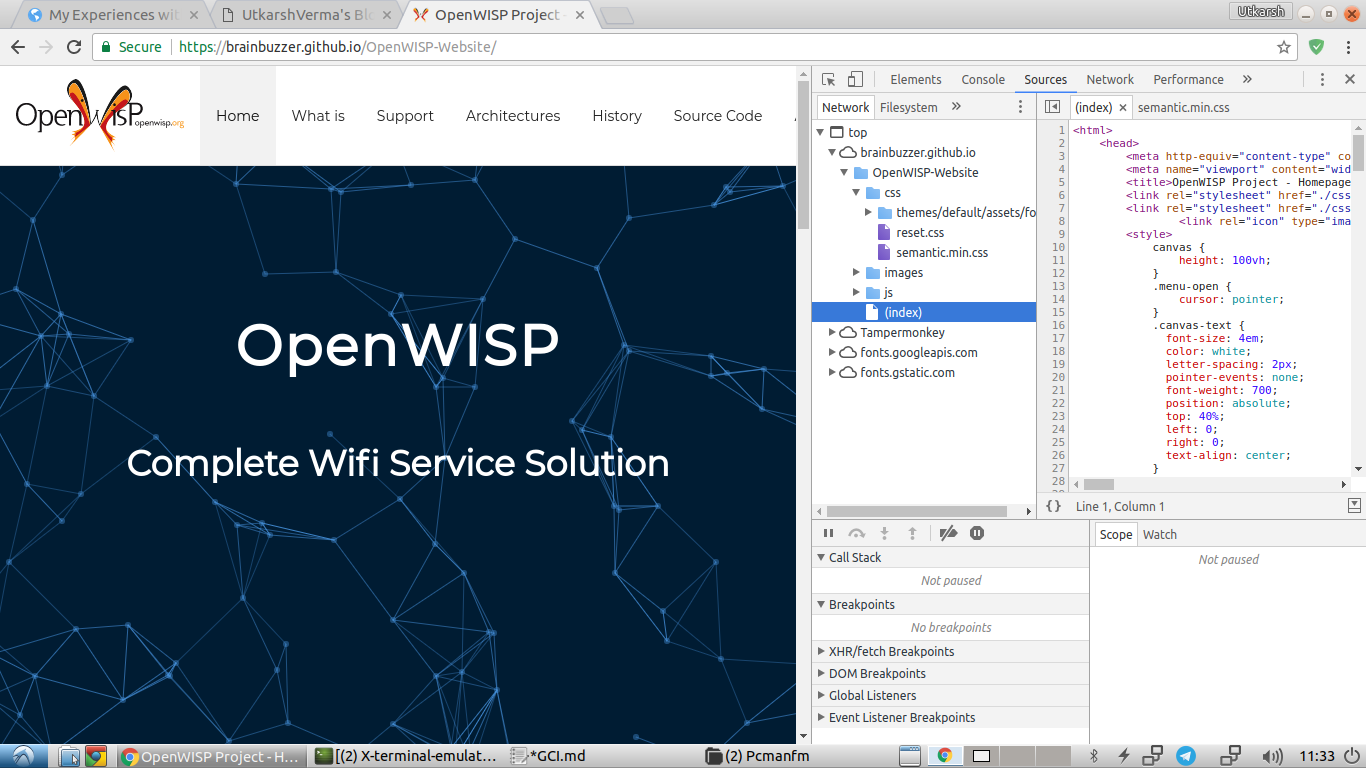Toggle pause on exceptions icon

point(977,534)
